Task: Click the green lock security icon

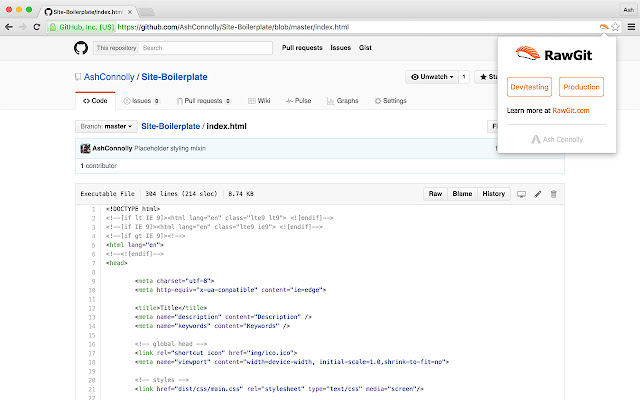Action: pyautogui.click(x=53, y=27)
